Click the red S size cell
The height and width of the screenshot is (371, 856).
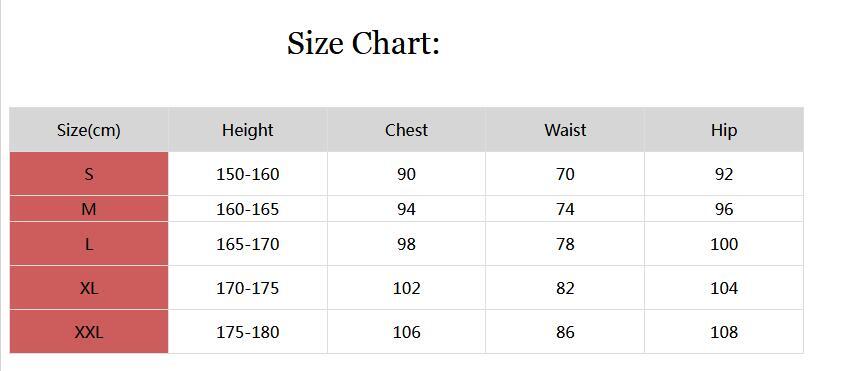(x=89, y=174)
